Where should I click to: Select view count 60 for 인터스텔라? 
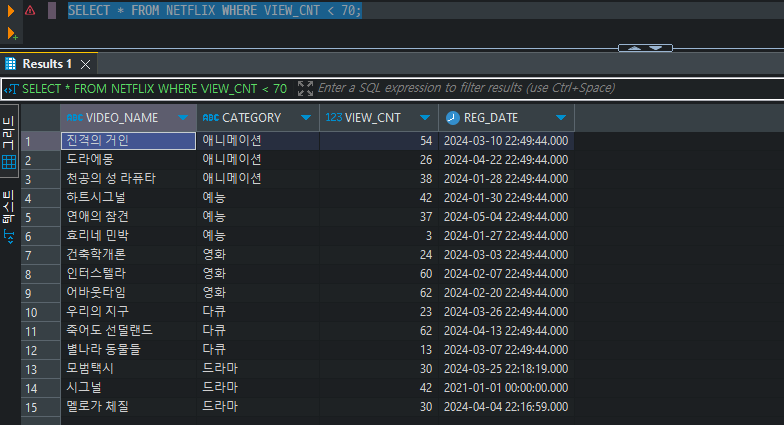pyautogui.click(x=379, y=274)
